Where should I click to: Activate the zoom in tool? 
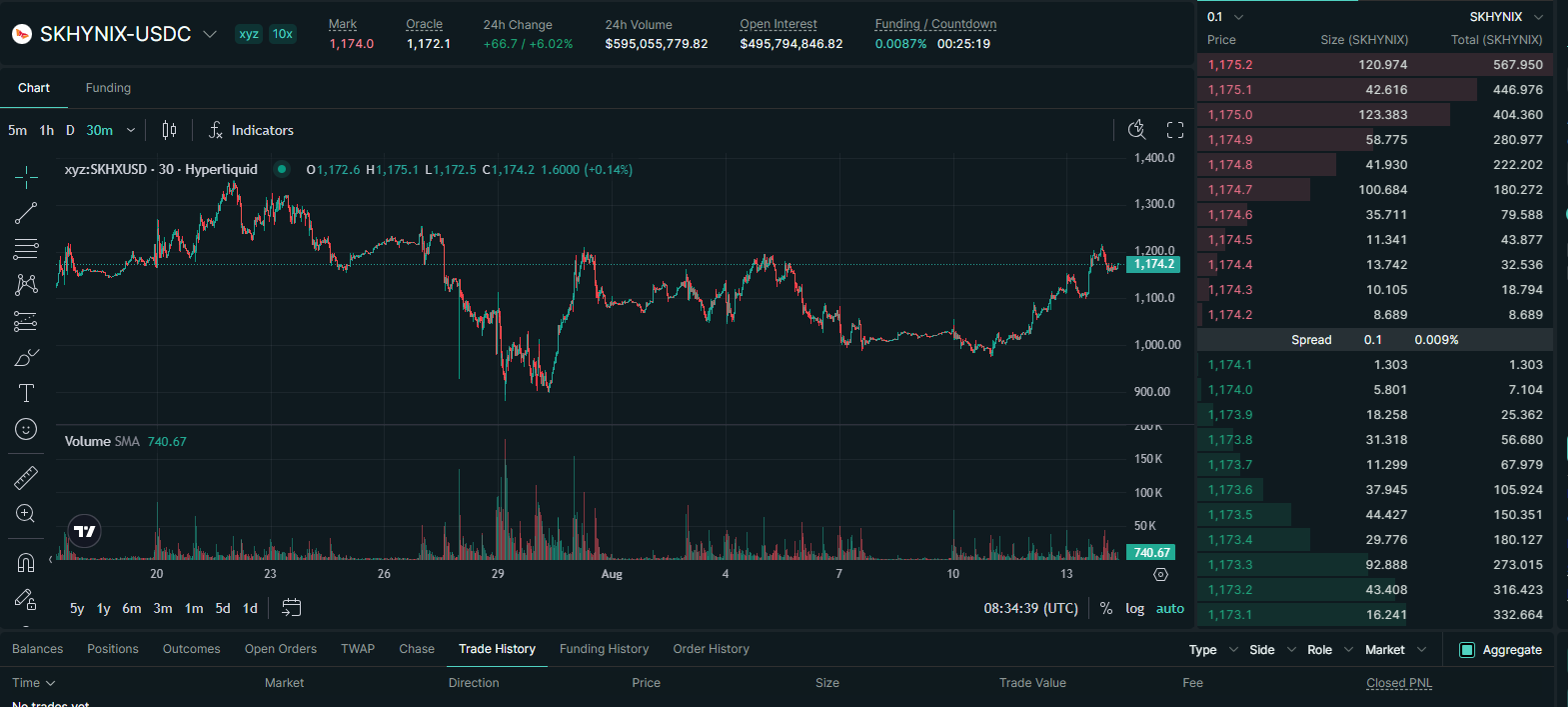point(26,514)
